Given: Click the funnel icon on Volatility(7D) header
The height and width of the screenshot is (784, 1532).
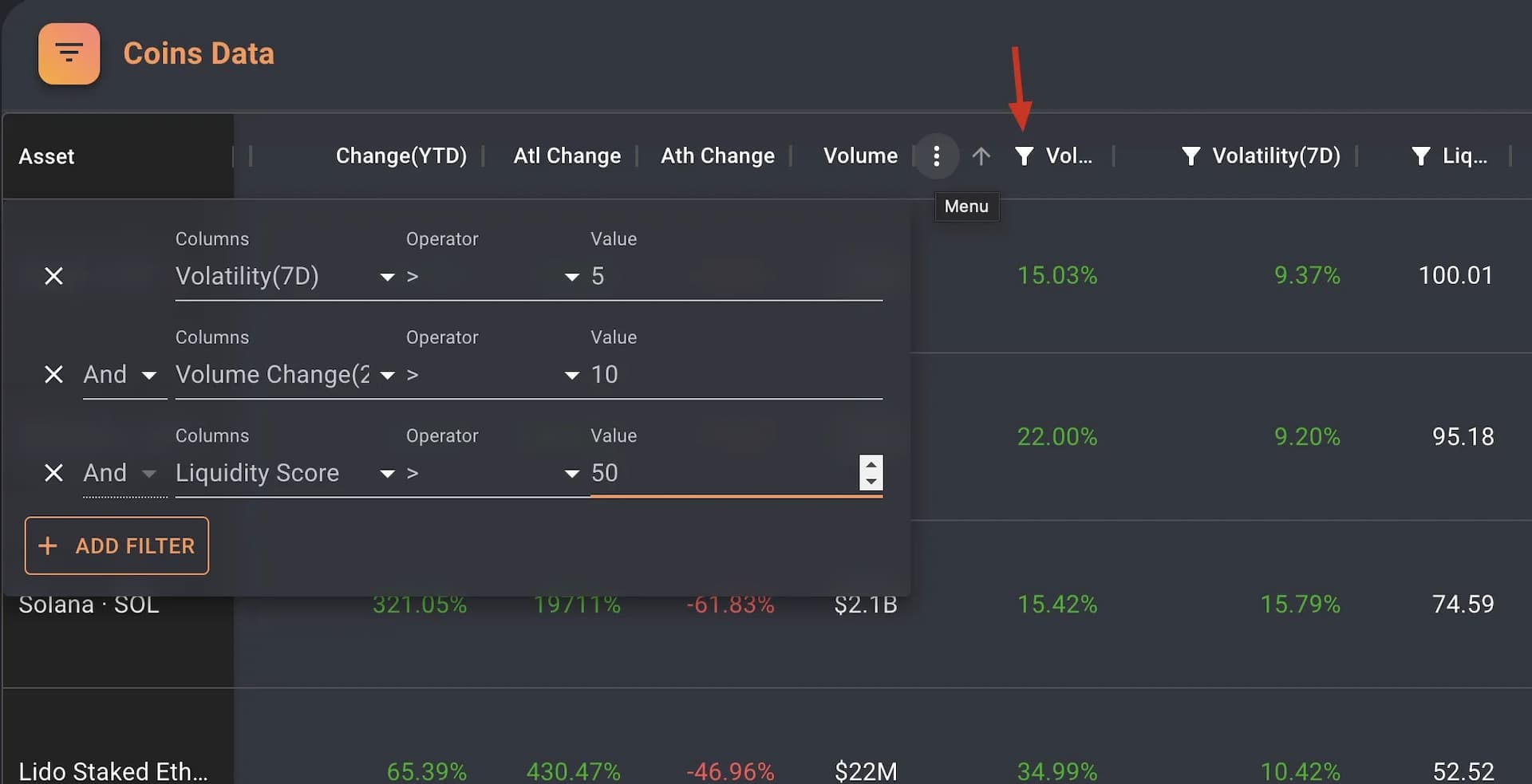Looking at the screenshot, I should coord(1190,156).
